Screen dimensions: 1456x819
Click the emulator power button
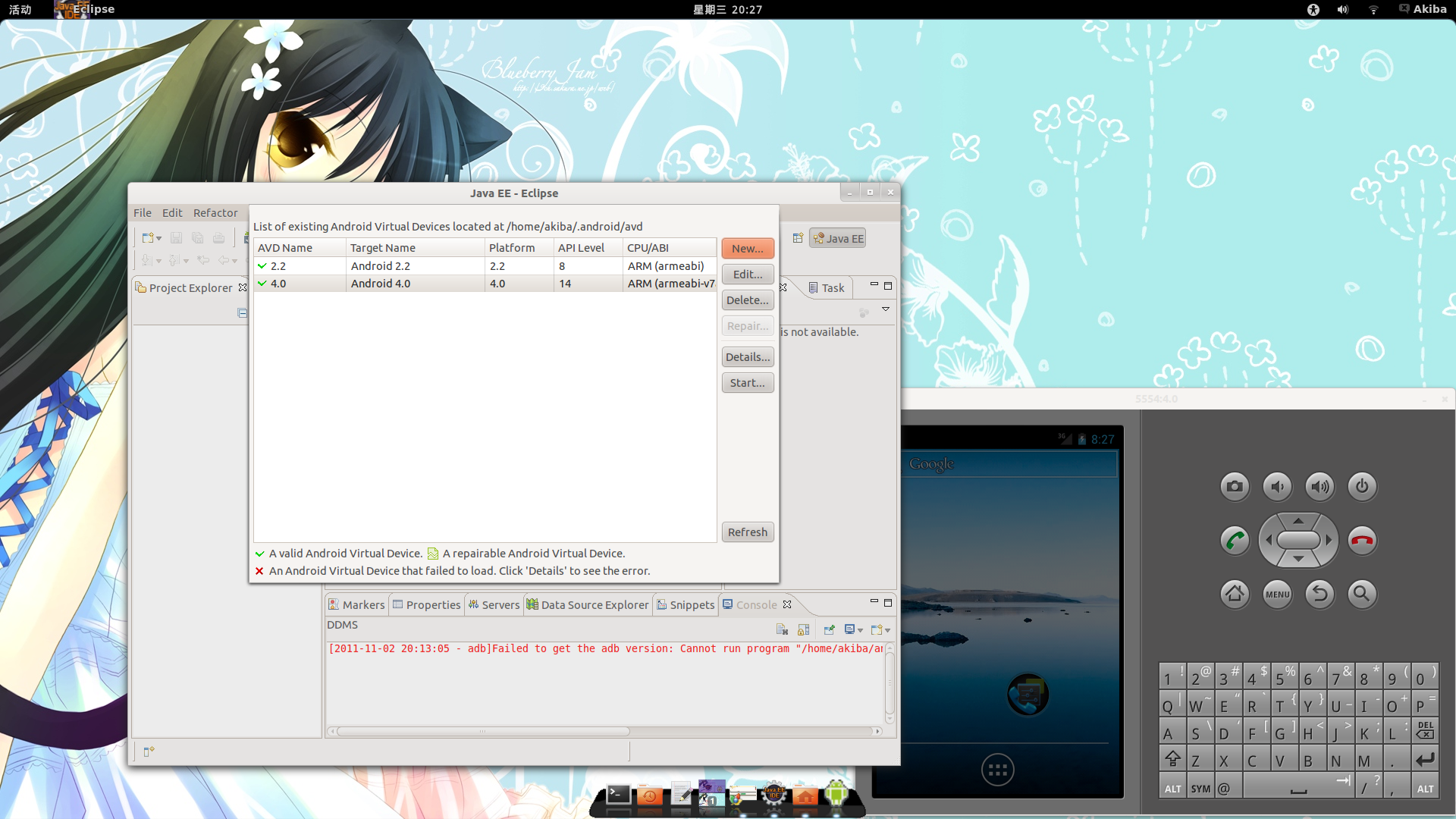tap(1362, 487)
